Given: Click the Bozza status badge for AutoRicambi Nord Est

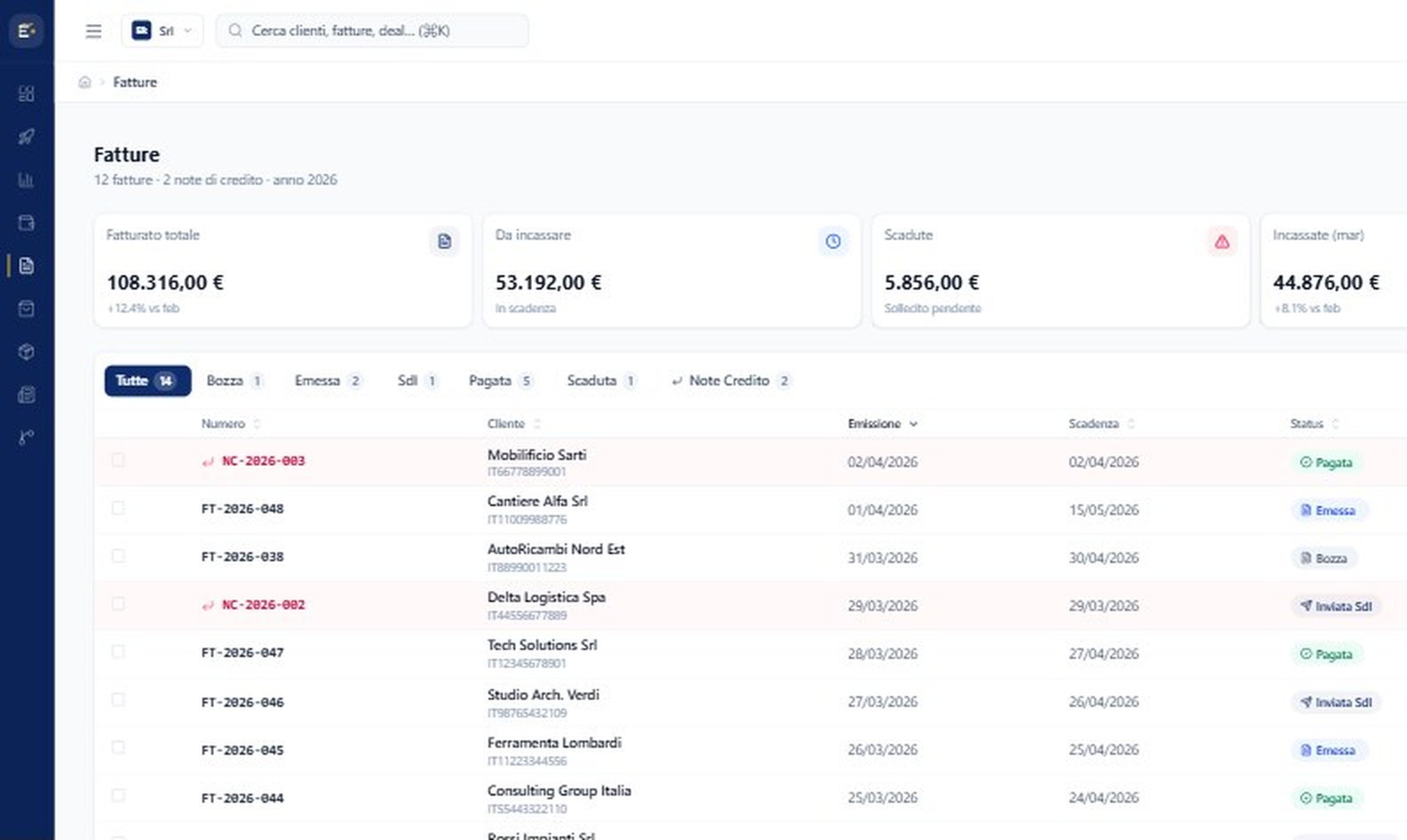Looking at the screenshot, I should tap(1324, 559).
